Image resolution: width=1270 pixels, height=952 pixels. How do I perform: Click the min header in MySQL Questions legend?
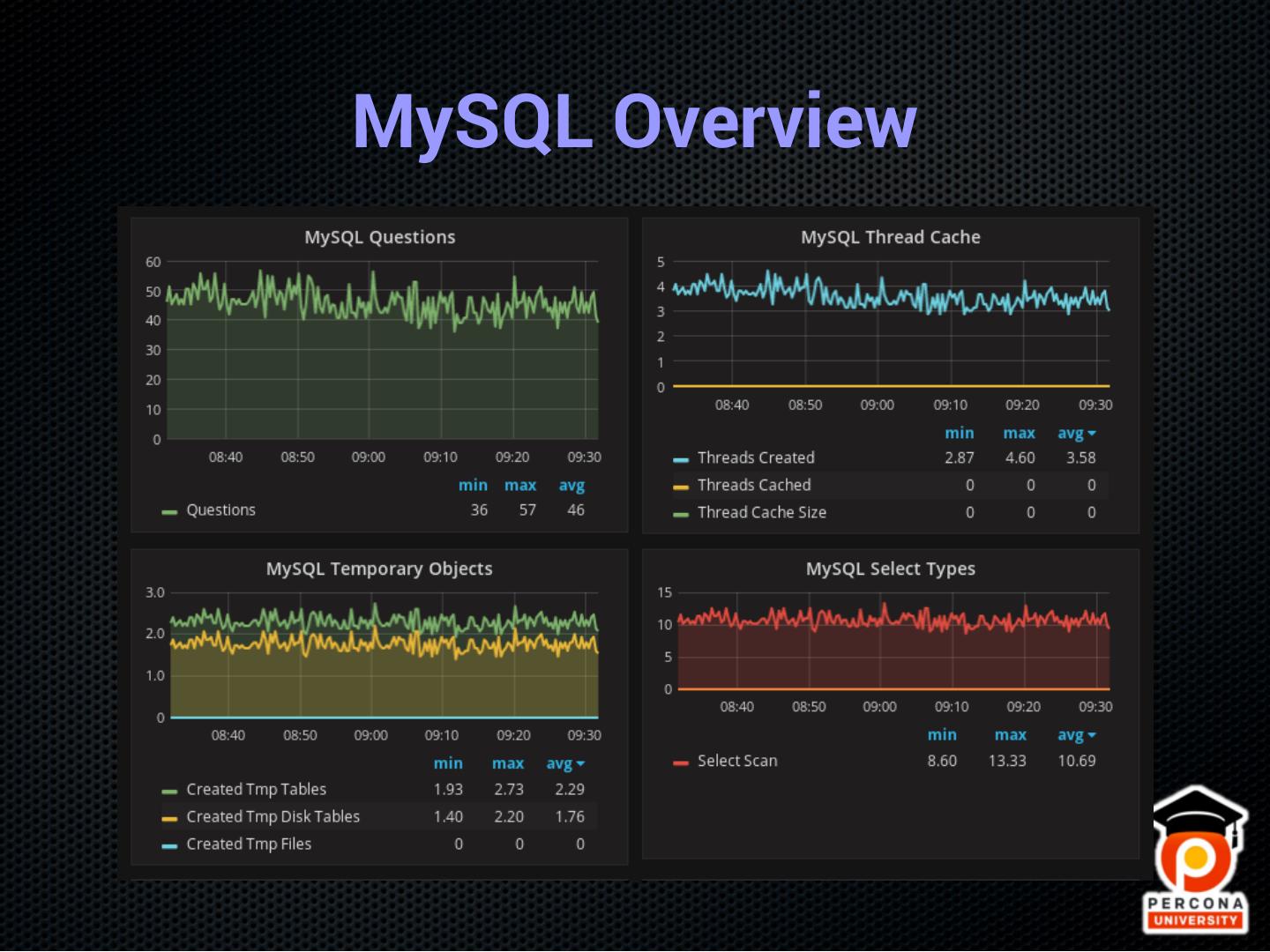tap(473, 485)
